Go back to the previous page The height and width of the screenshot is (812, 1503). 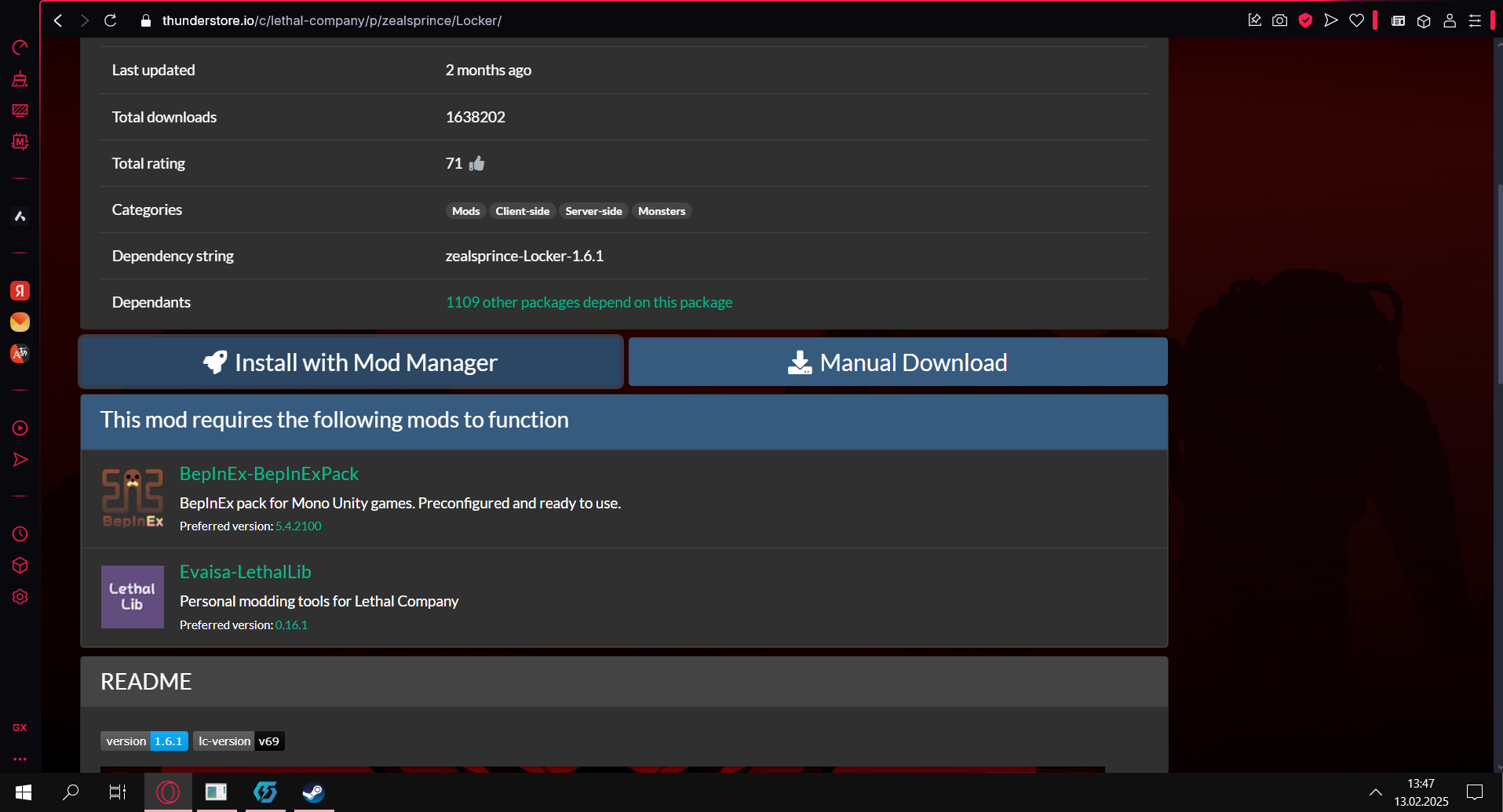(58, 20)
